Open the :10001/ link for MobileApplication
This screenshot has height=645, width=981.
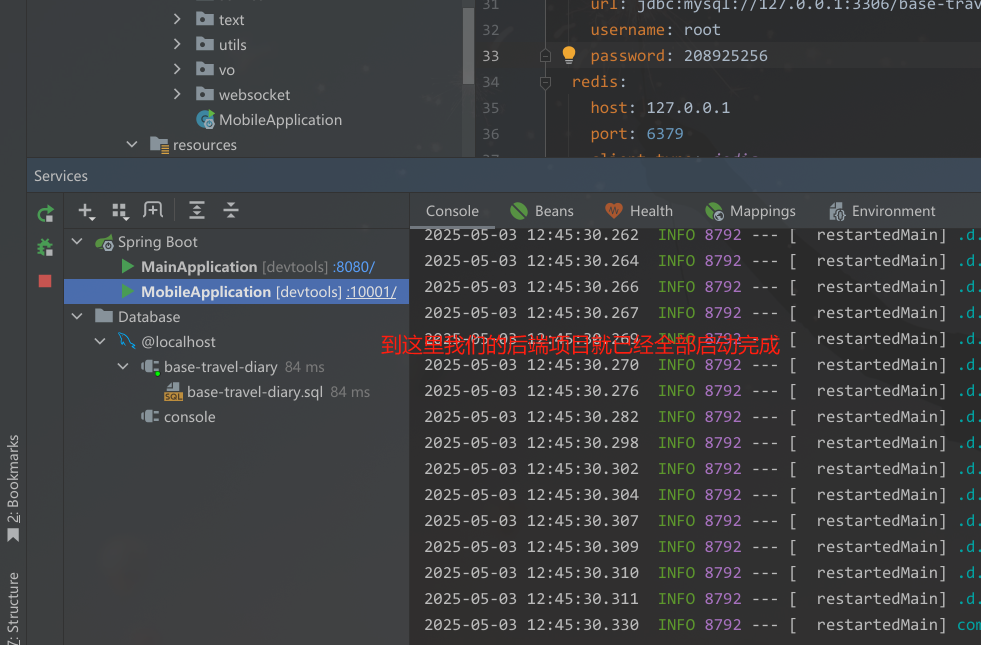click(371, 292)
